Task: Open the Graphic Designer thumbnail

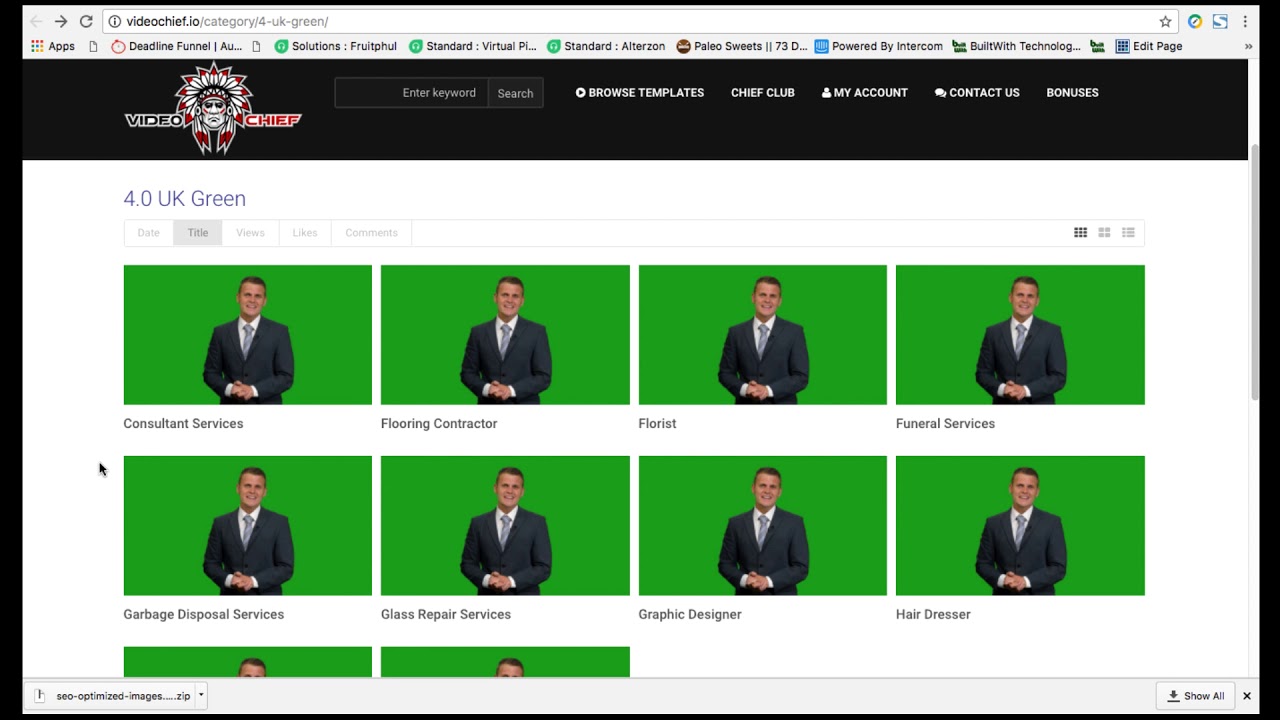Action: click(x=763, y=526)
